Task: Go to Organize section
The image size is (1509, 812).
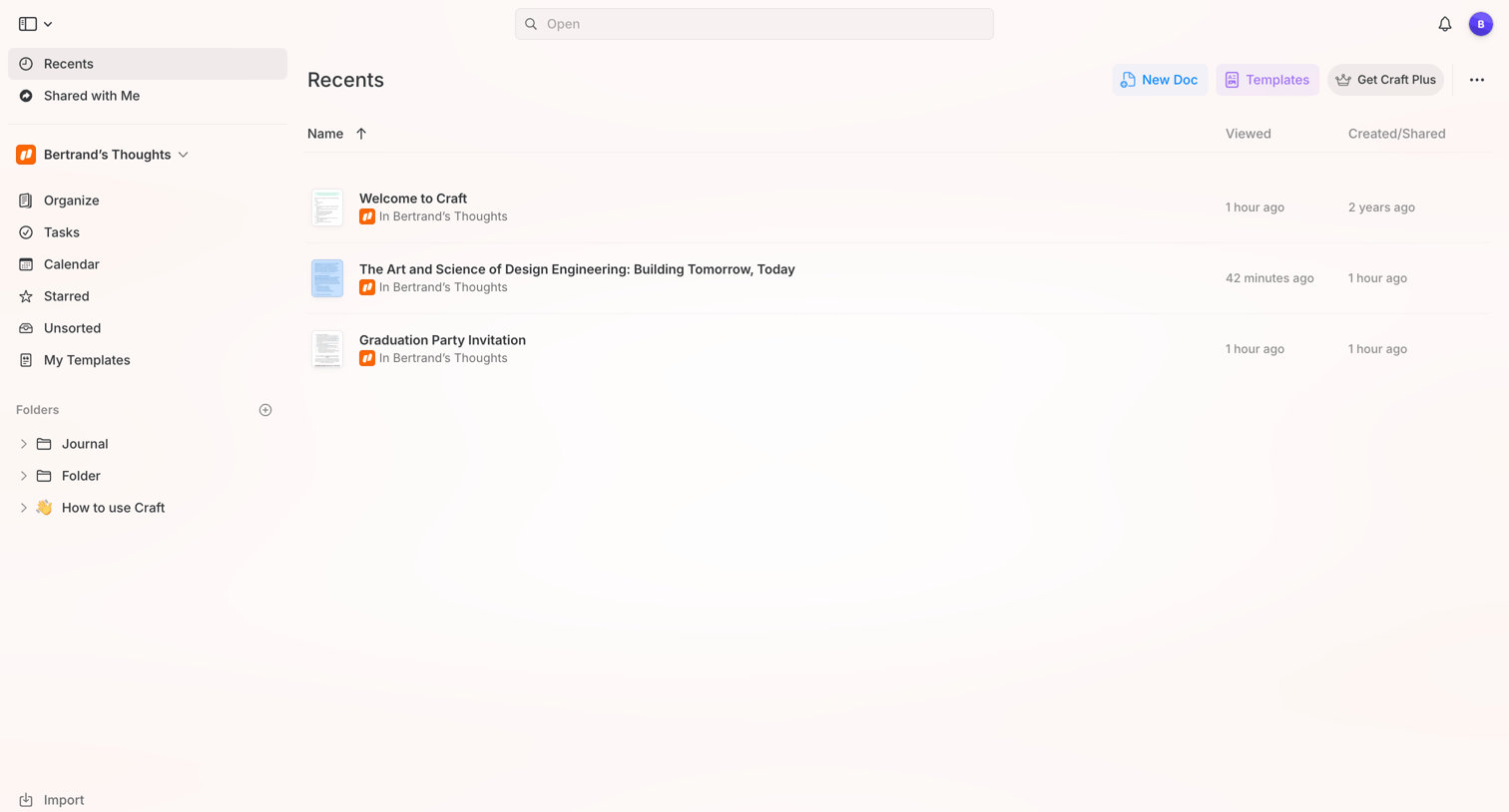Action: point(148,201)
